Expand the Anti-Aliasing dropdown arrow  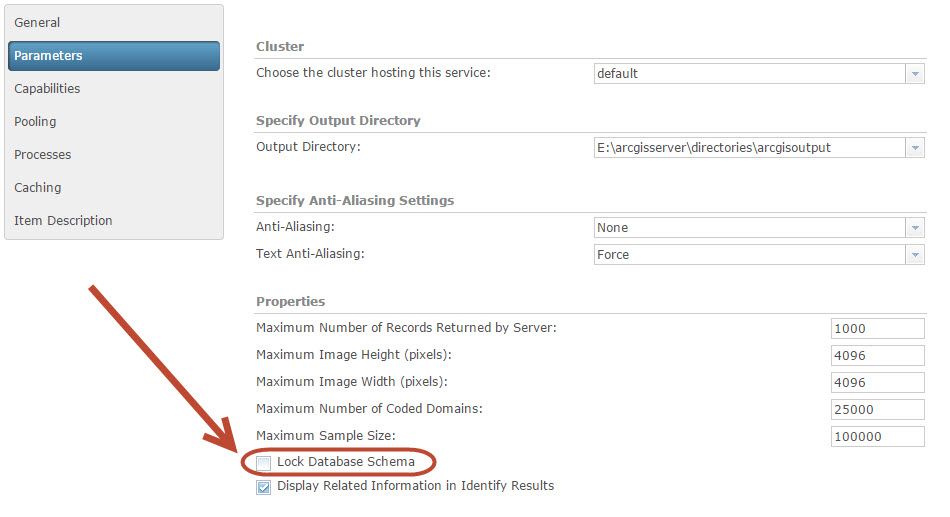pyautogui.click(x=915, y=228)
